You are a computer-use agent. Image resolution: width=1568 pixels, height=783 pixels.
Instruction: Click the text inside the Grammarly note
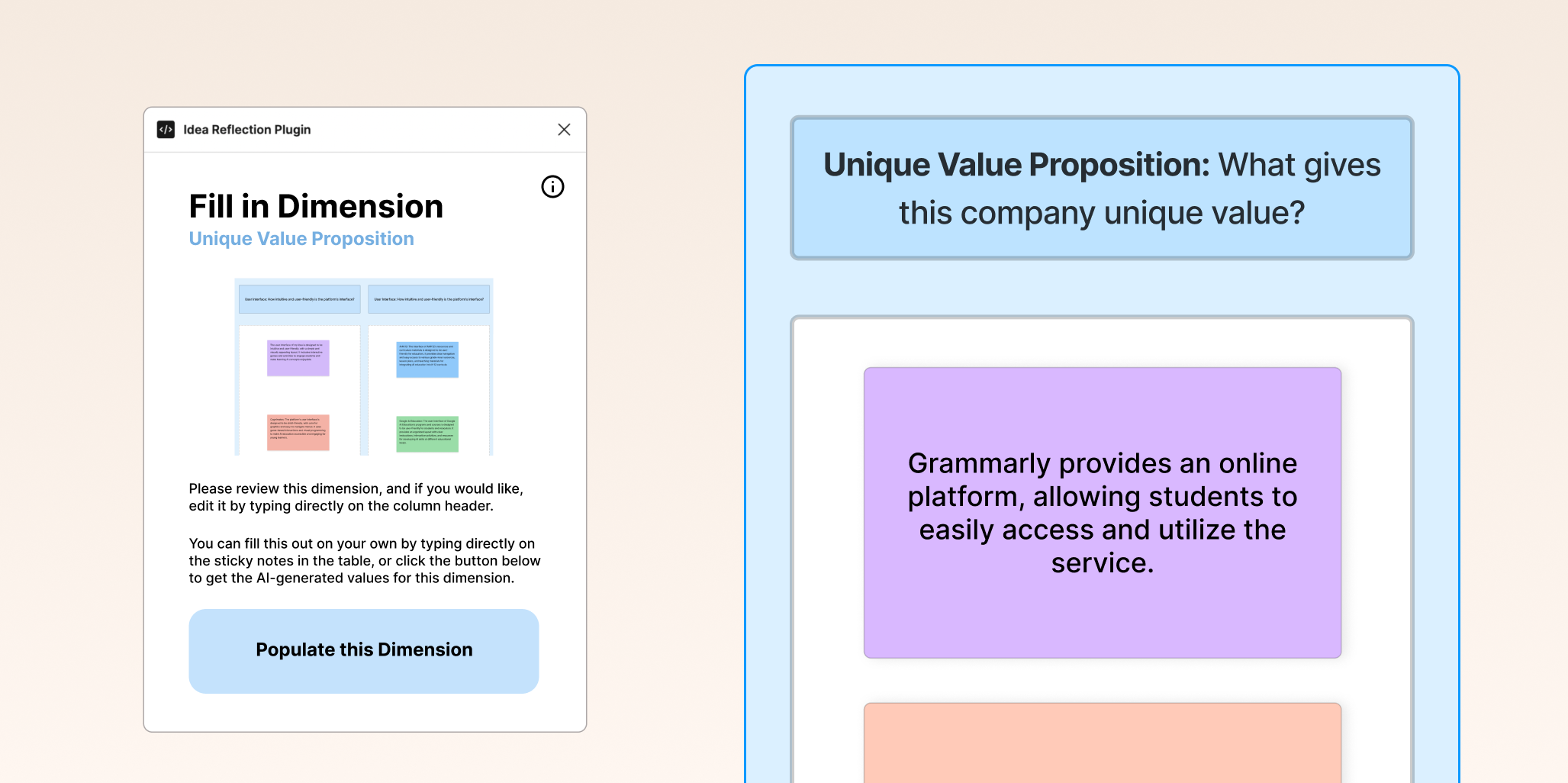[1102, 512]
